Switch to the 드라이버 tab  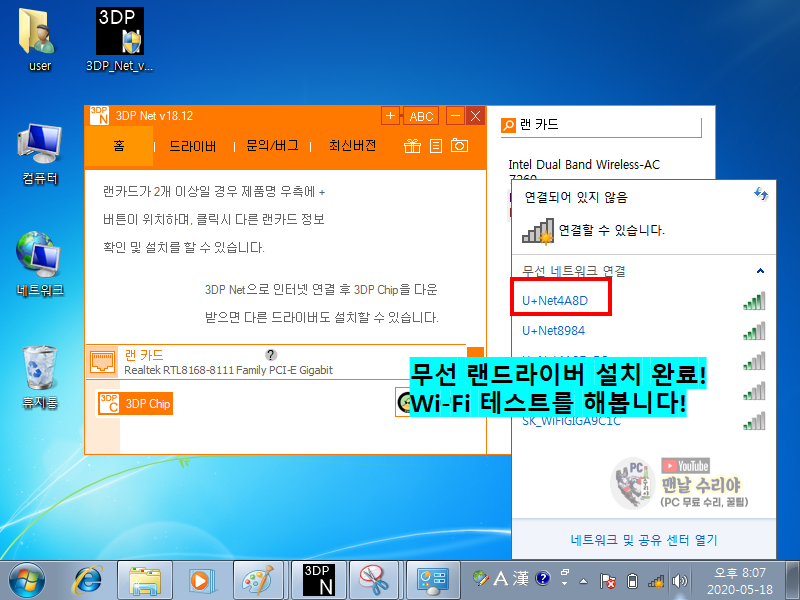pyautogui.click(x=192, y=146)
